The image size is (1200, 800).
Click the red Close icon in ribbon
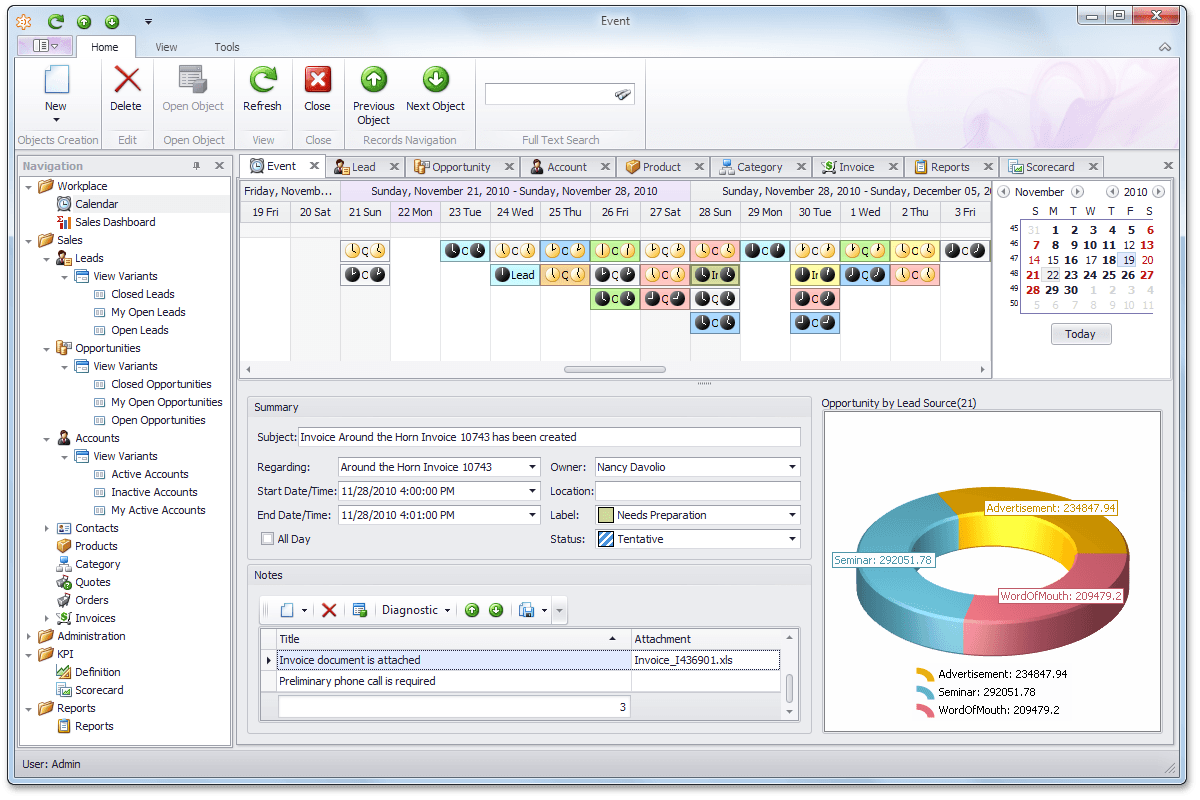point(318,81)
